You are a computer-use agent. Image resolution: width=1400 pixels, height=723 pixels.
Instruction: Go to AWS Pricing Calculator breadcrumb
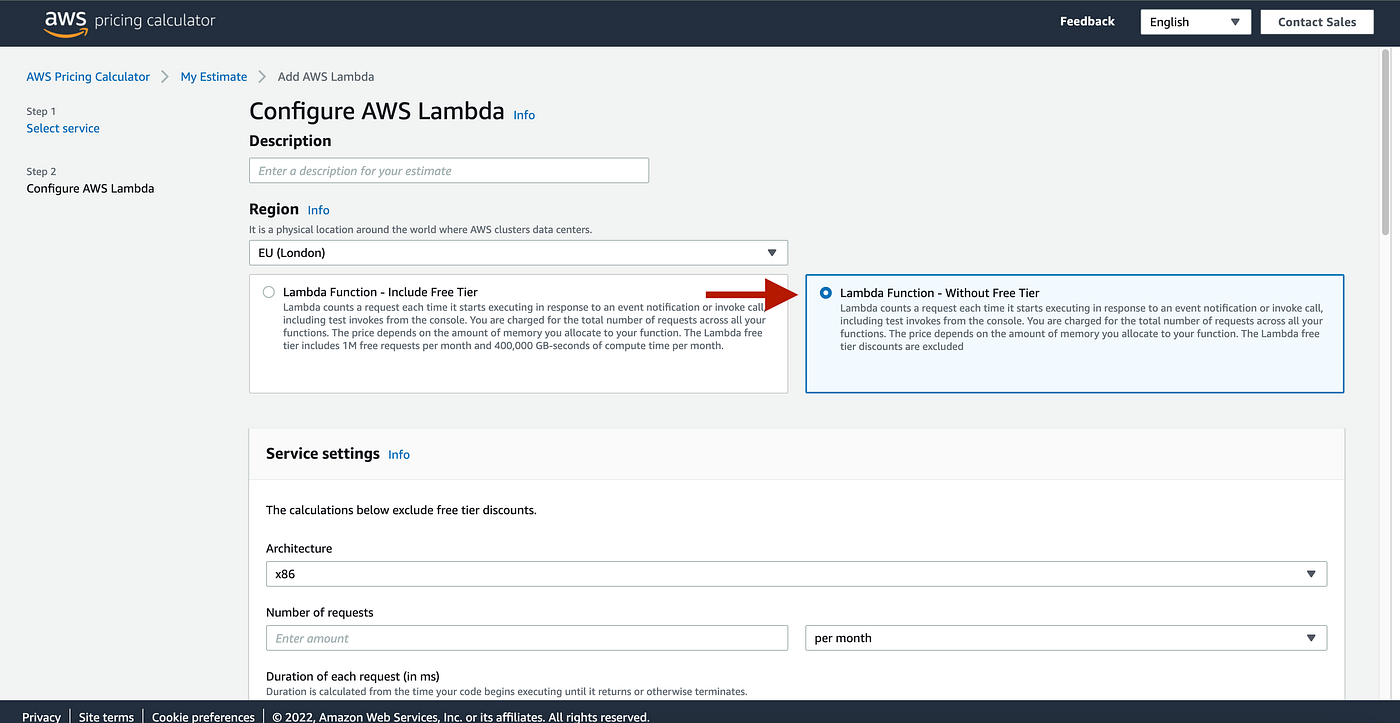pos(88,77)
